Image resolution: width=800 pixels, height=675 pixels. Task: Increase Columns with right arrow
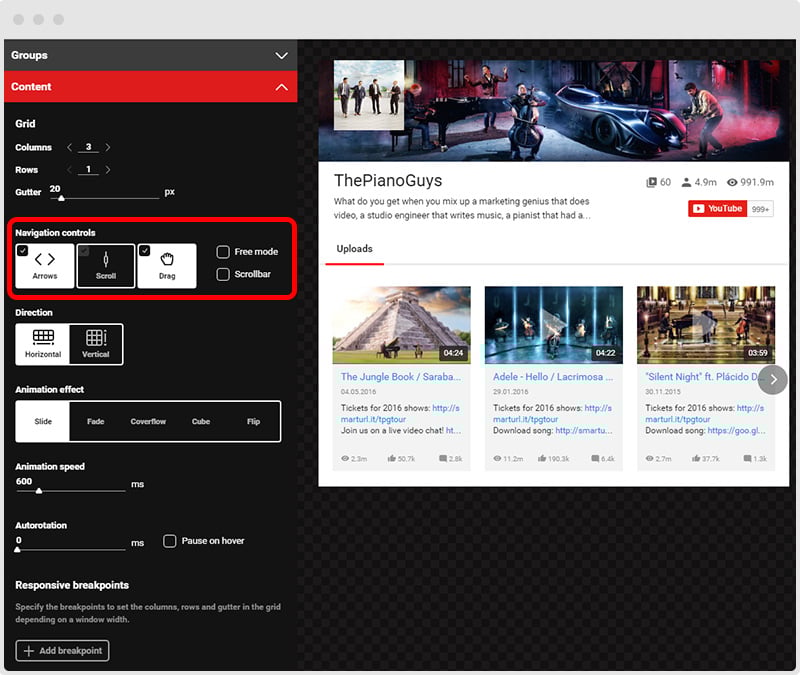108,147
